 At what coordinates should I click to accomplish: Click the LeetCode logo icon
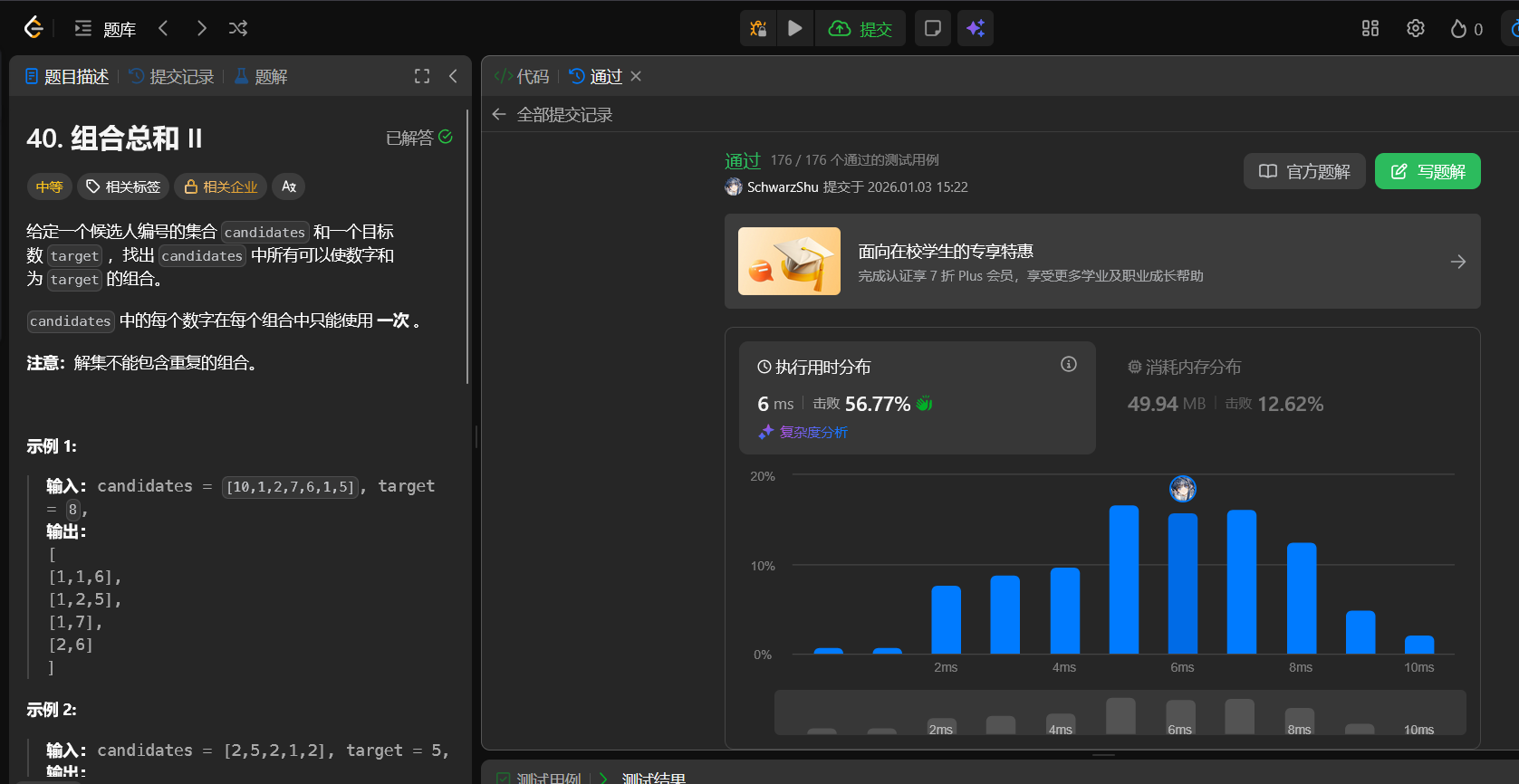pos(34,28)
